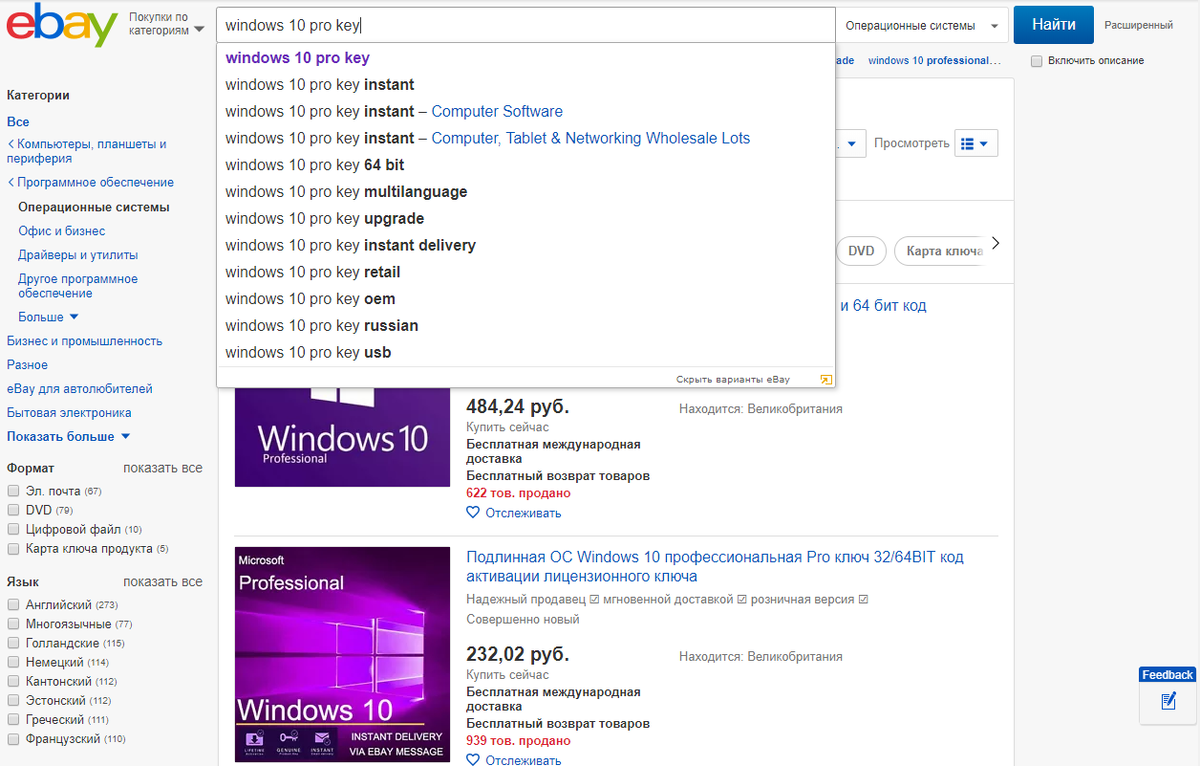Open the partially hidden sort dropdown arrow

pyautogui.click(x=850, y=144)
